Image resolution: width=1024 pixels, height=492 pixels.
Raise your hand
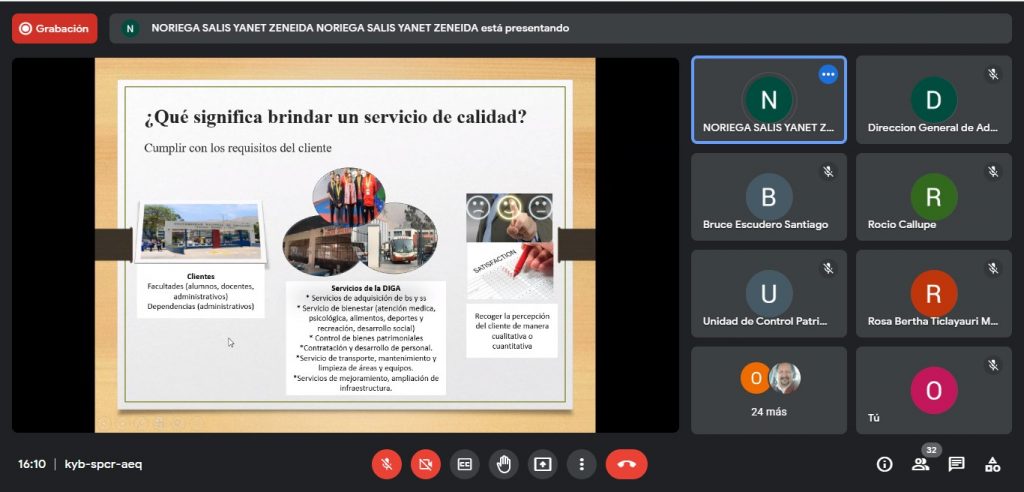coord(504,465)
